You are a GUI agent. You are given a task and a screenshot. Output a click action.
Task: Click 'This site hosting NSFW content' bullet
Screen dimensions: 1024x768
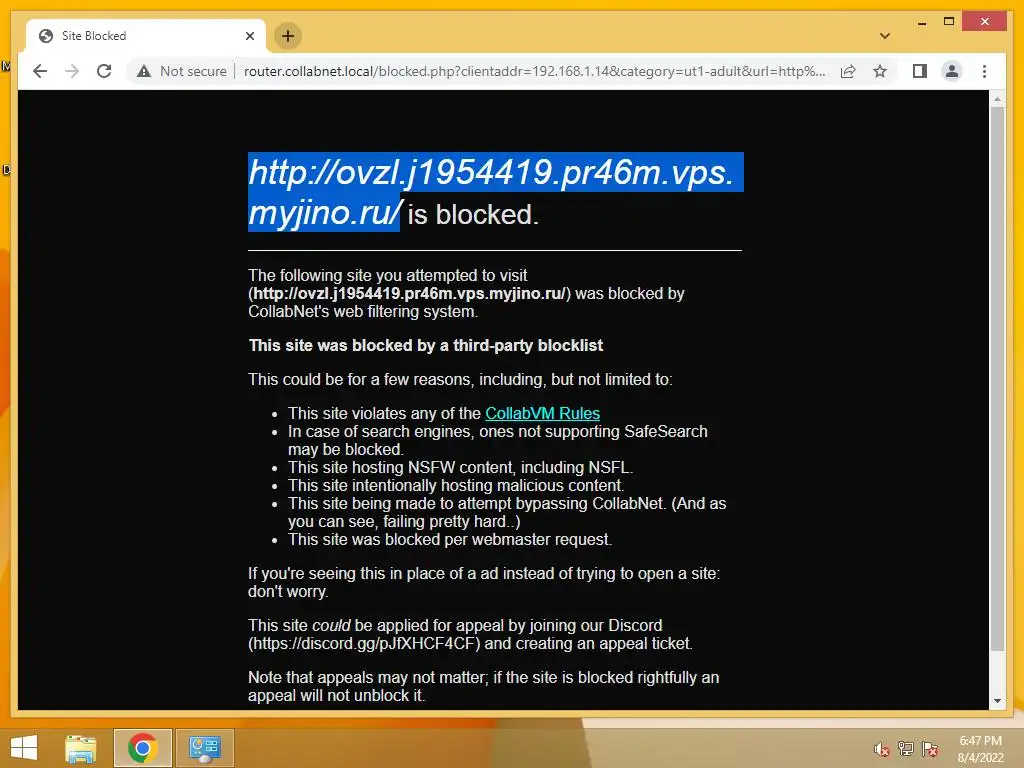pos(460,468)
